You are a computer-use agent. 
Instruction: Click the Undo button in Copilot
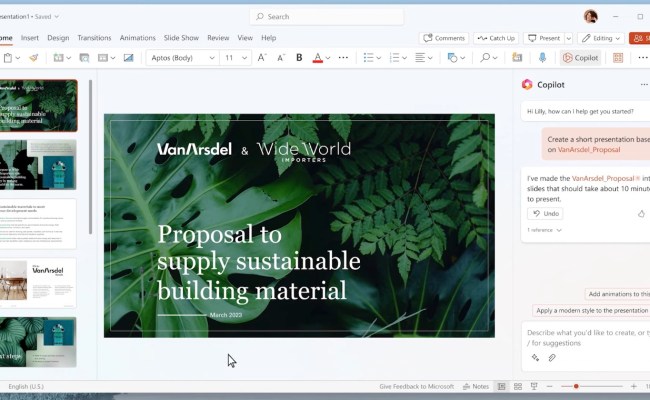click(x=545, y=213)
